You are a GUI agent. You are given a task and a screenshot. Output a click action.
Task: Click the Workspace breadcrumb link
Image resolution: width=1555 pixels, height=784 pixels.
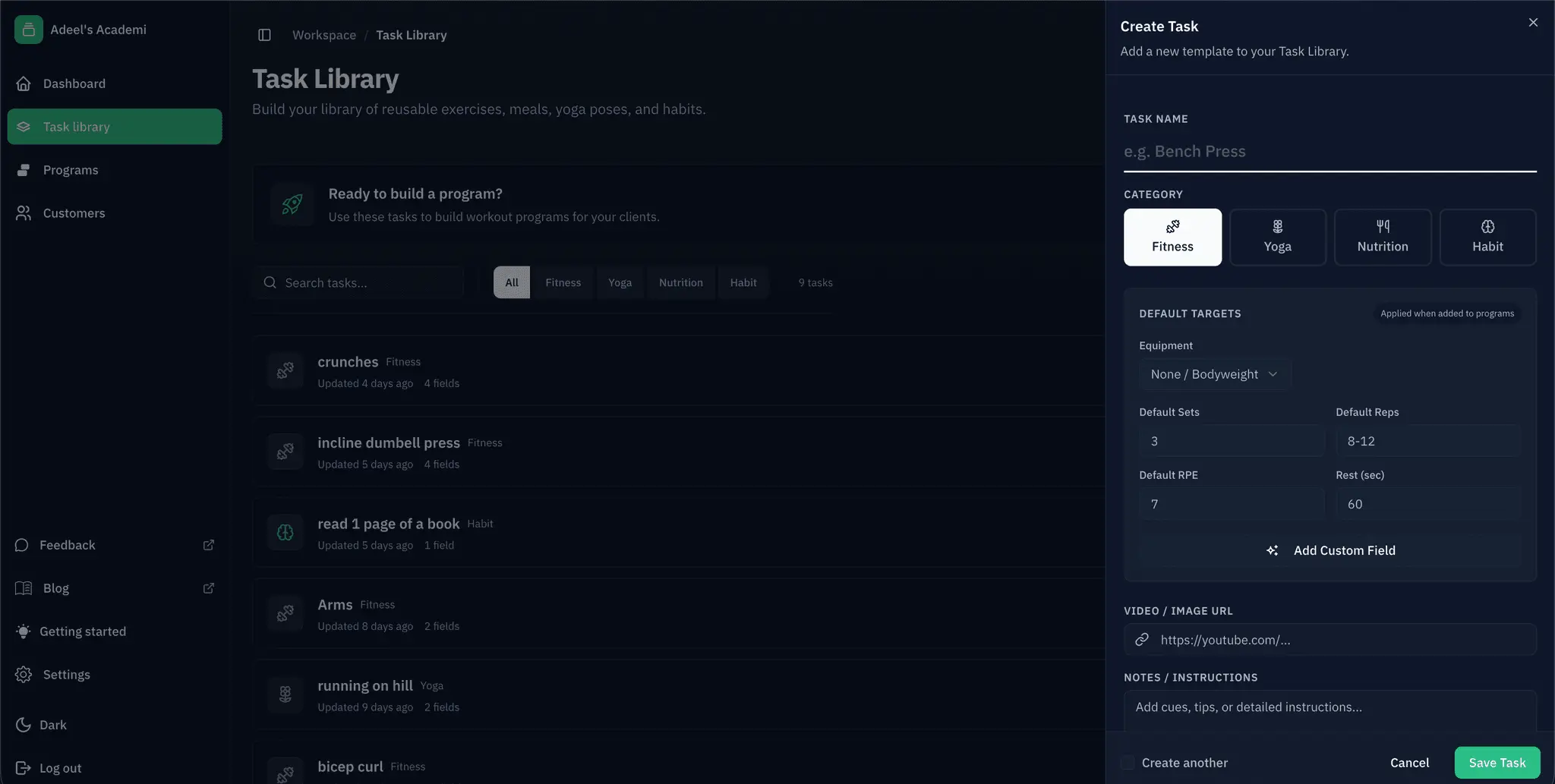[324, 35]
